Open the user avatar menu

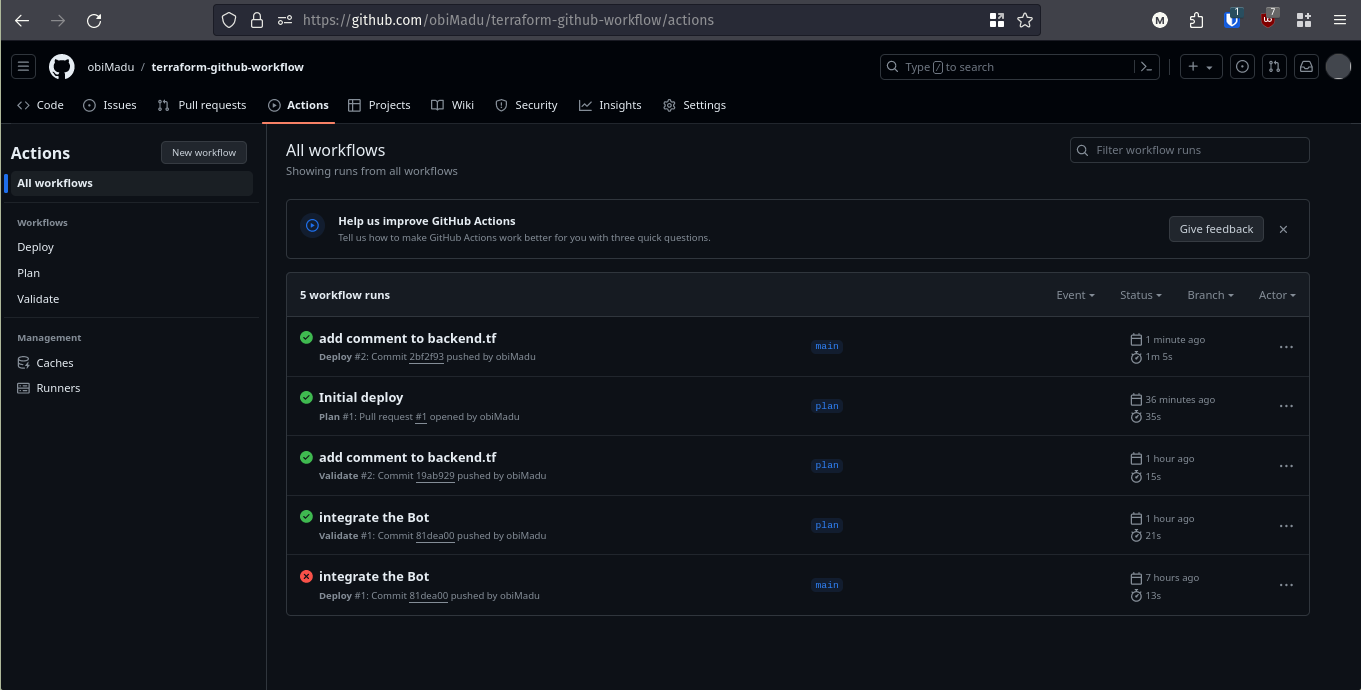(x=1338, y=67)
